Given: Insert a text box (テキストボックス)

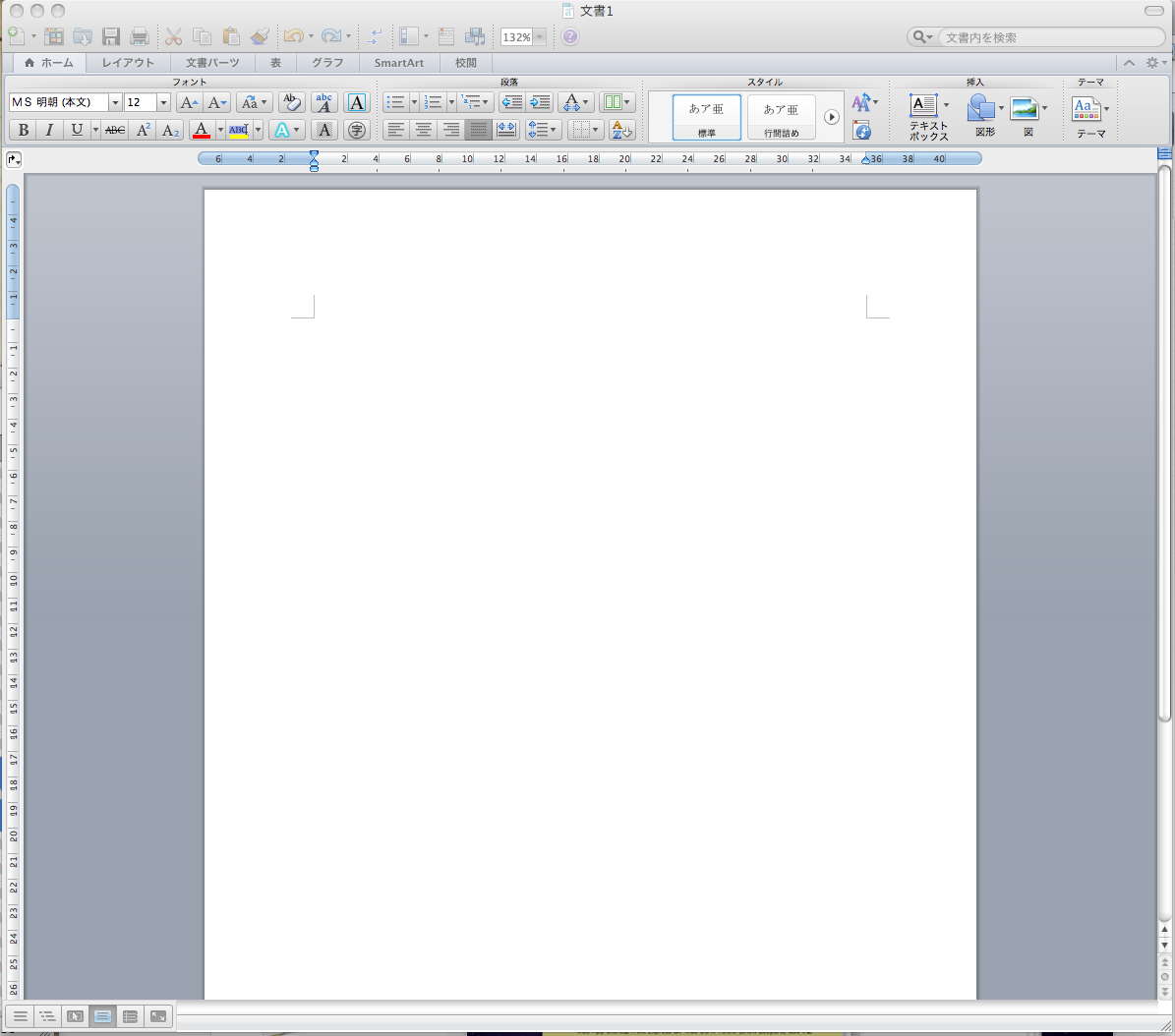Looking at the screenshot, I should pyautogui.click(x=927, y=117).
